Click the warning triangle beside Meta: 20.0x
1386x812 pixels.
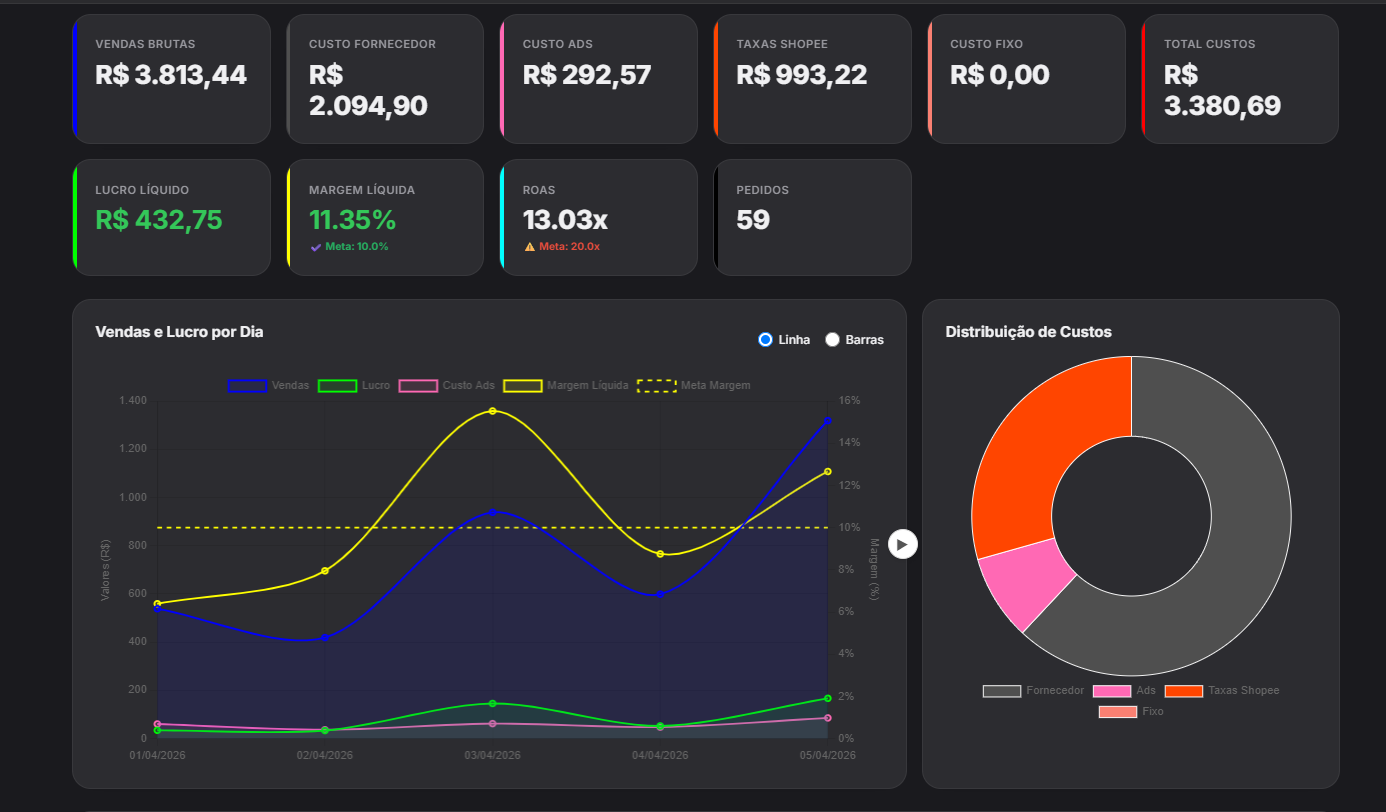(x=530, y=246)
